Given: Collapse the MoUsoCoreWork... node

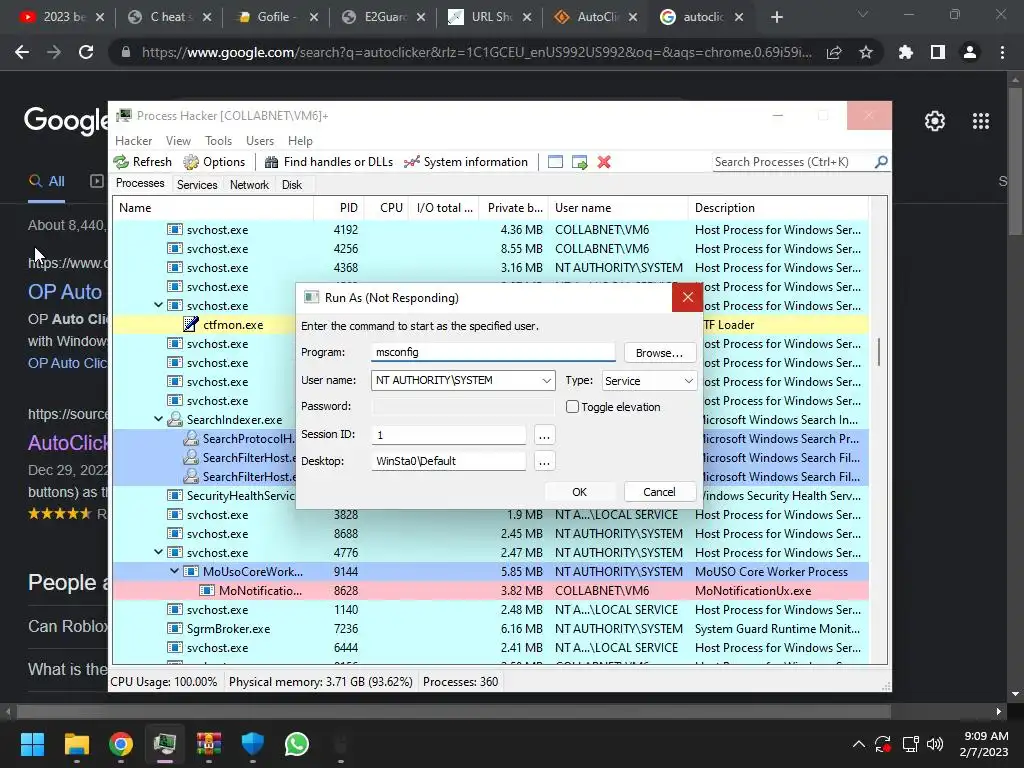Looking at the screenshot, I should [x=174, y=571].
